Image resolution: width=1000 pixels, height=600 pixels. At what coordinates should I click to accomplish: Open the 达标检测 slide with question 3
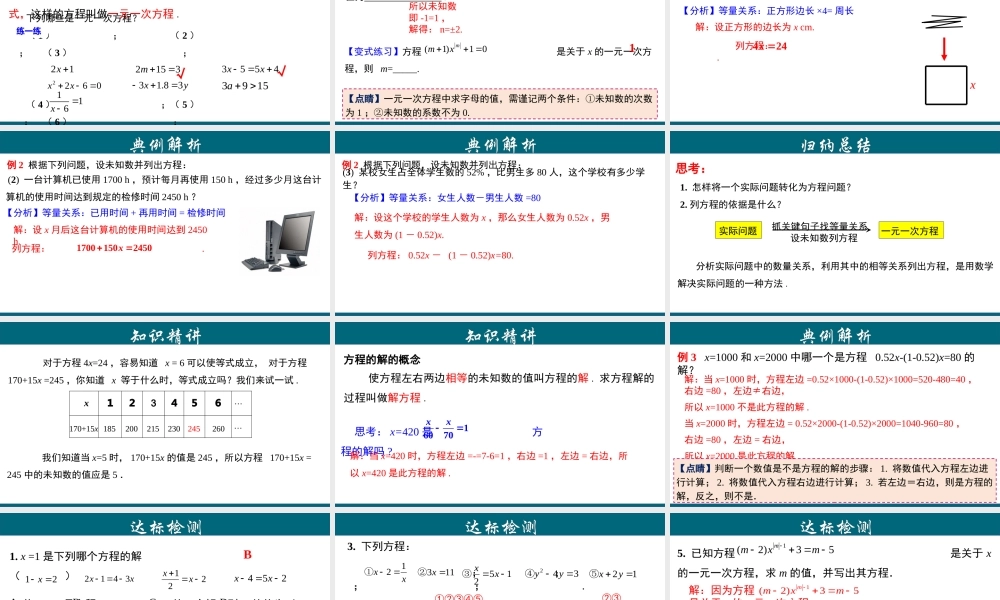coord(500,557)
